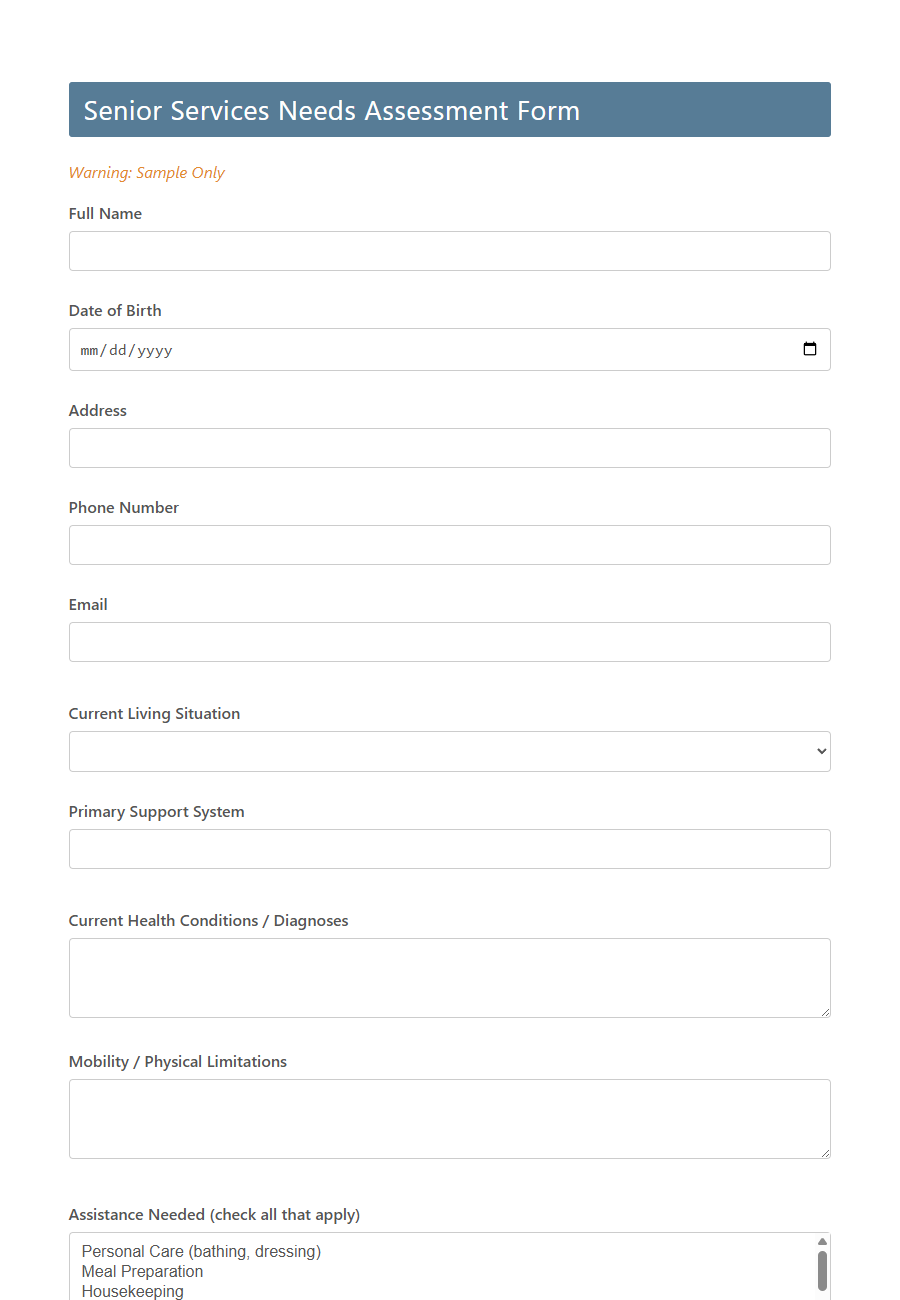Click the Primary Support System input

449,849
